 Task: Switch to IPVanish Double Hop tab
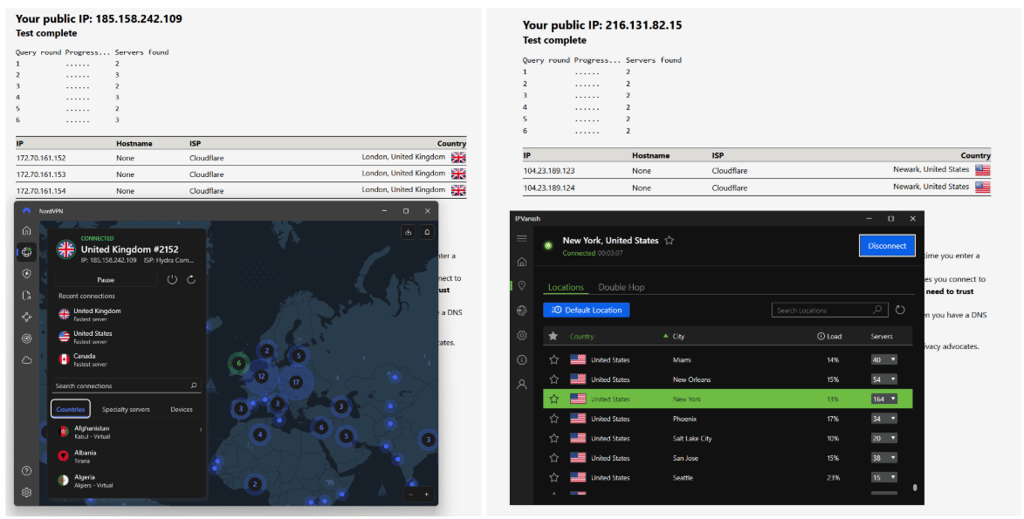[621, 287]
